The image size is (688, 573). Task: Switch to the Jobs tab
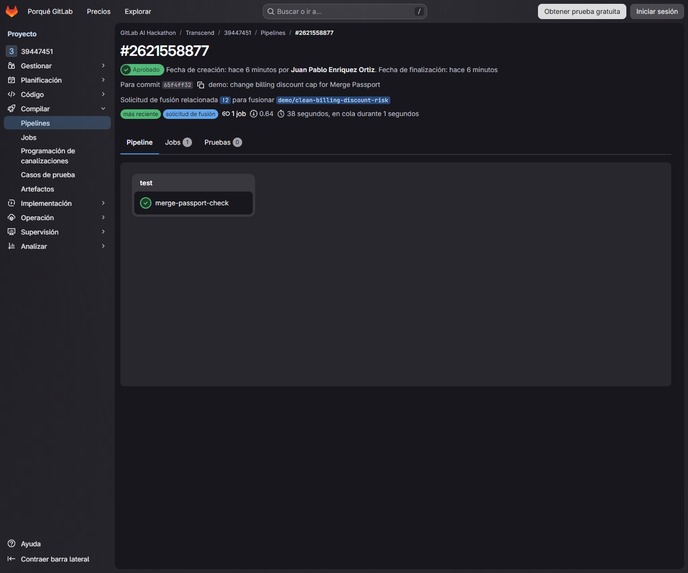click(178, 143)
